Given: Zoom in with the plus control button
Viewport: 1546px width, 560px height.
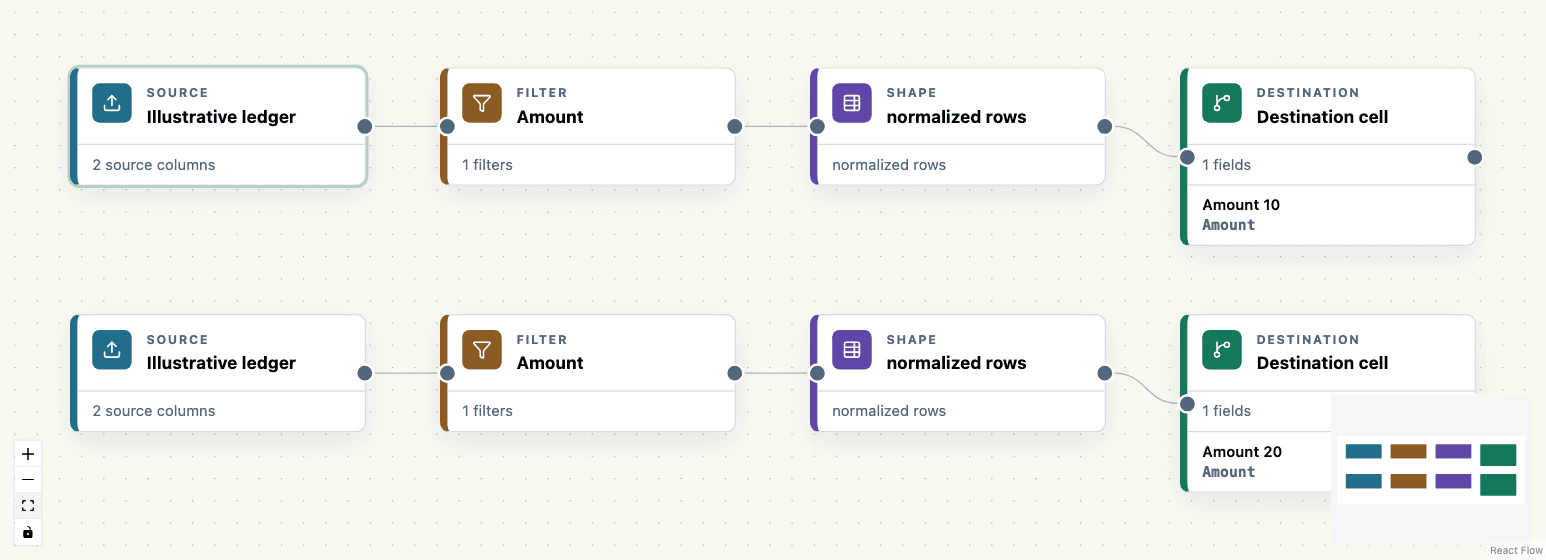Looking at the screenshot, I should click(28, 454).
